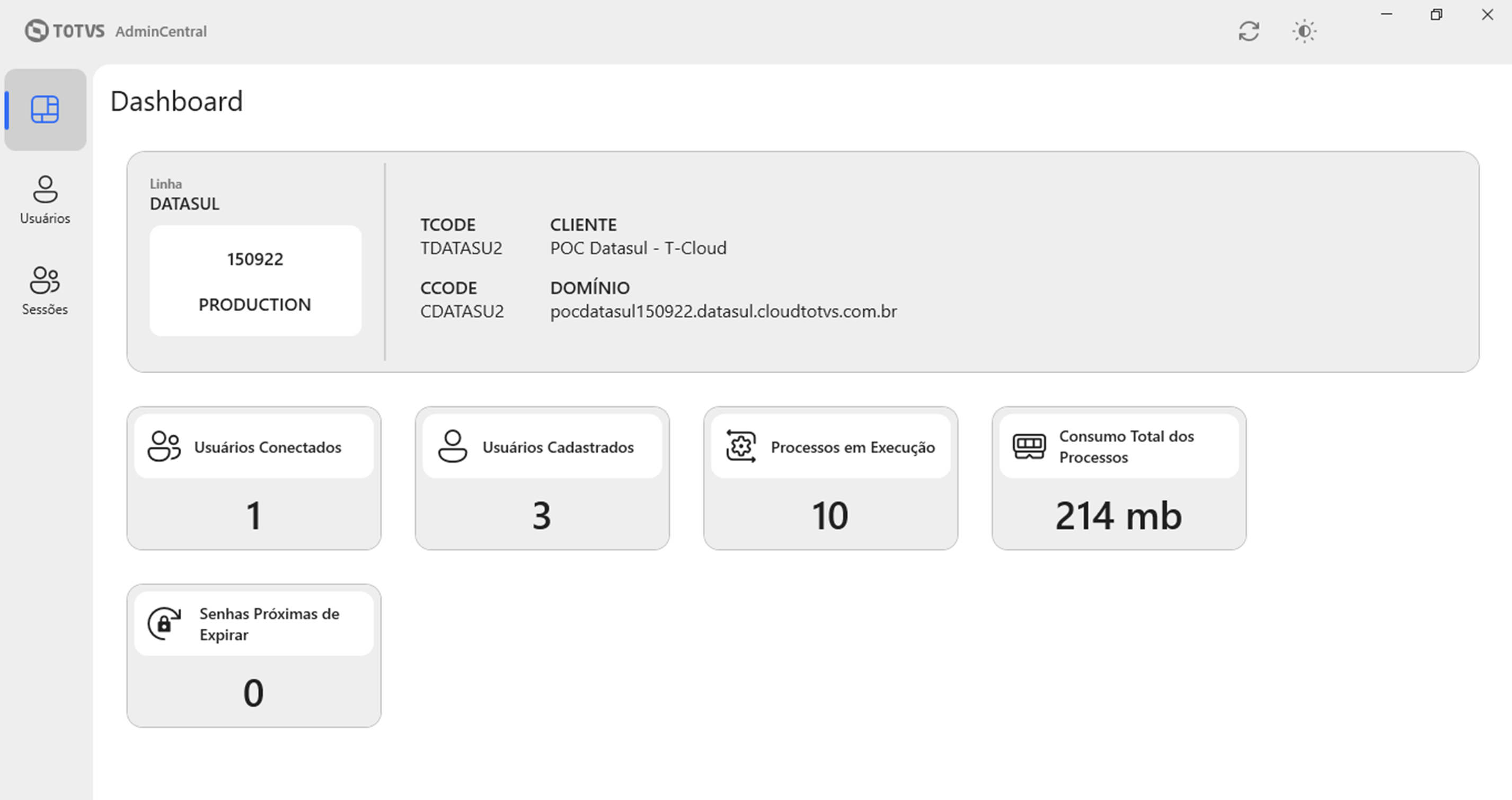Screen dimensions: 1512x800
Task: Click the Senhas Próximas de Expirar lock icon
Action: pos(164,624)
